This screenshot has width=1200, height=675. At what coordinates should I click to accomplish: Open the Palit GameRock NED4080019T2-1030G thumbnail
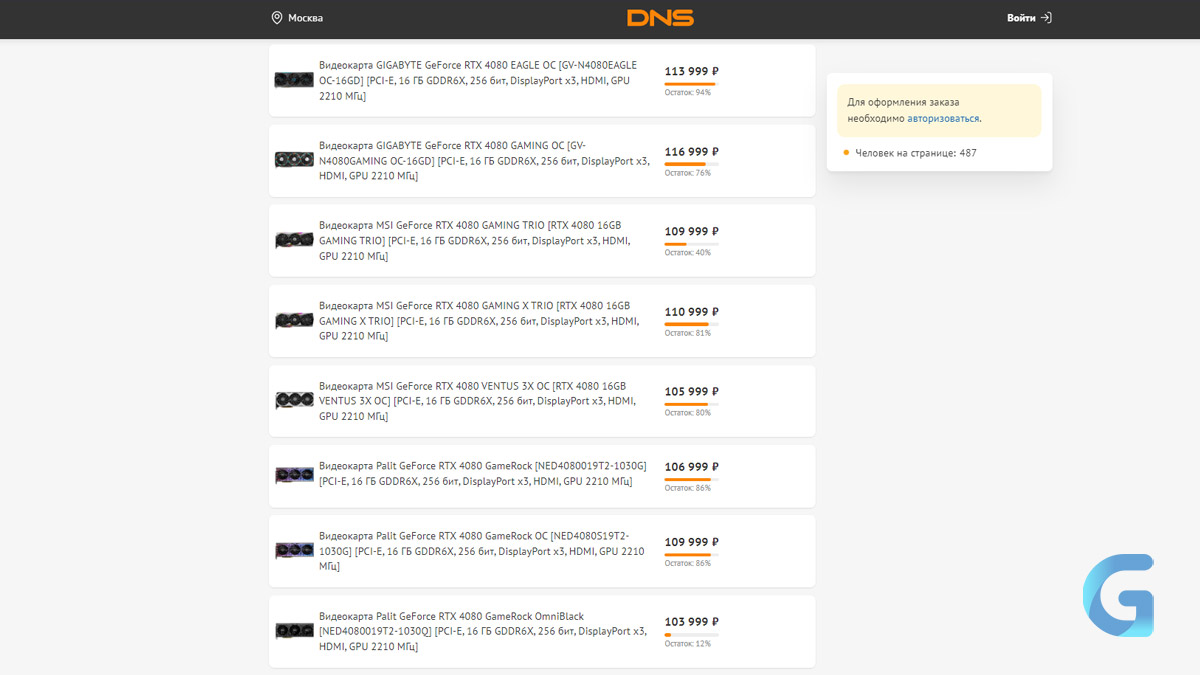(294, 475)
